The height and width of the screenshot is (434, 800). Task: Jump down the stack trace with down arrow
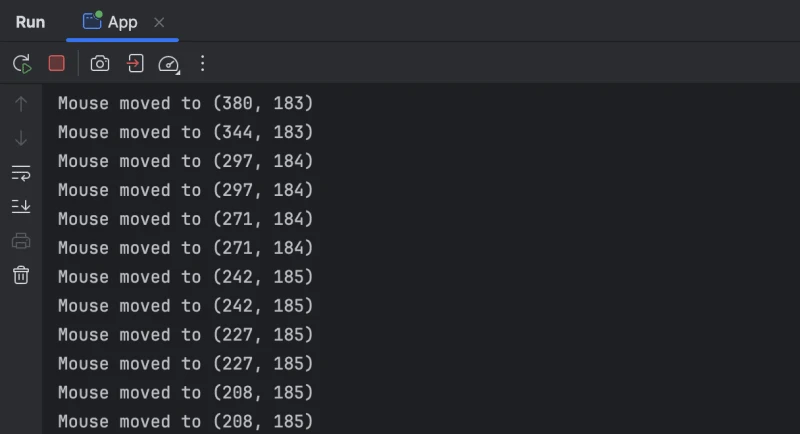[x=21, y=138]
